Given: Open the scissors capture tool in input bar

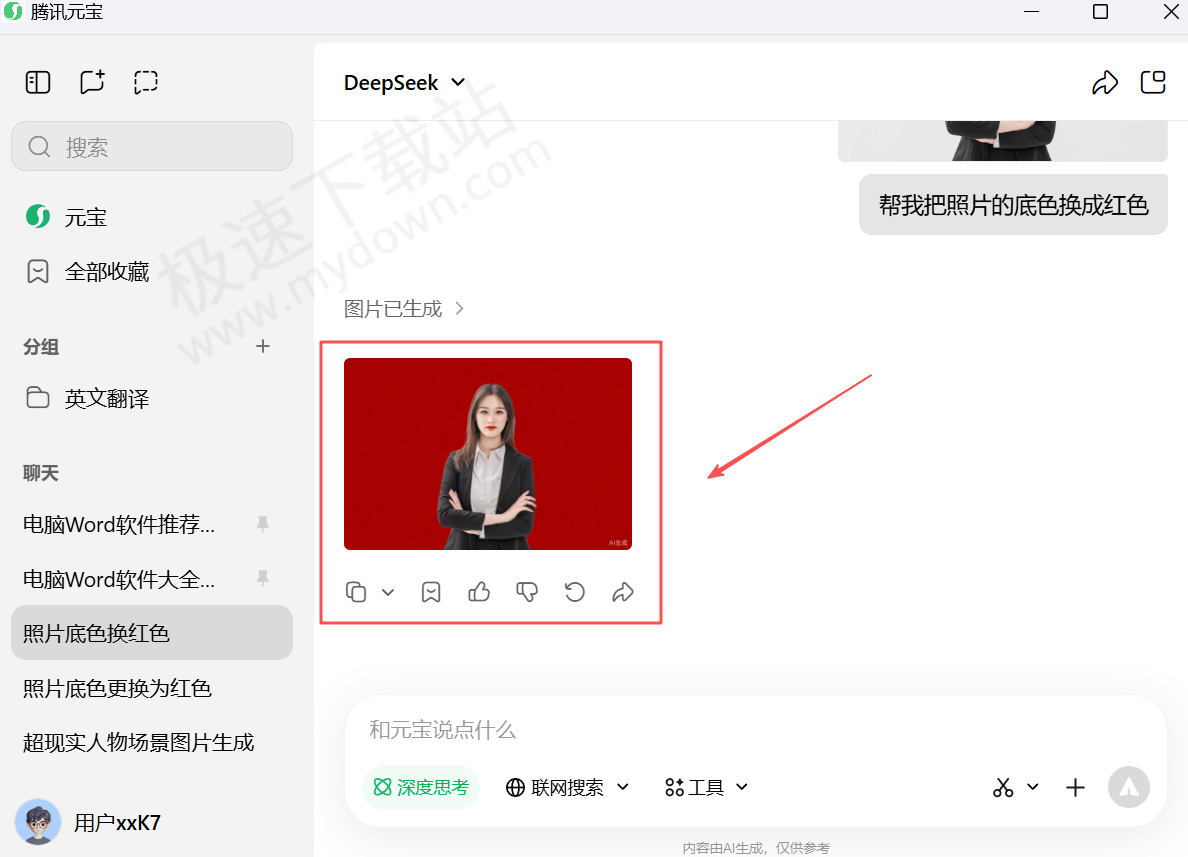Looking at the screenshot, I should (x=1003, y=787).
